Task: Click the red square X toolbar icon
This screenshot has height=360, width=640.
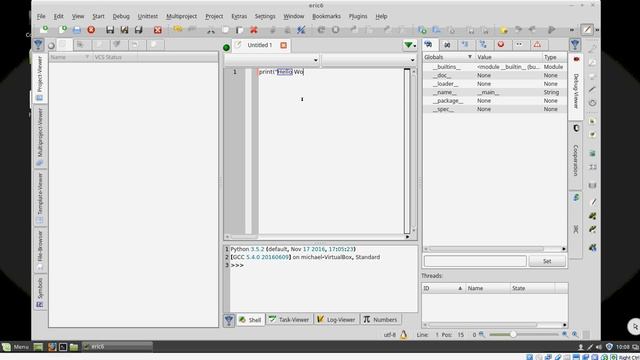Action: 158,30
